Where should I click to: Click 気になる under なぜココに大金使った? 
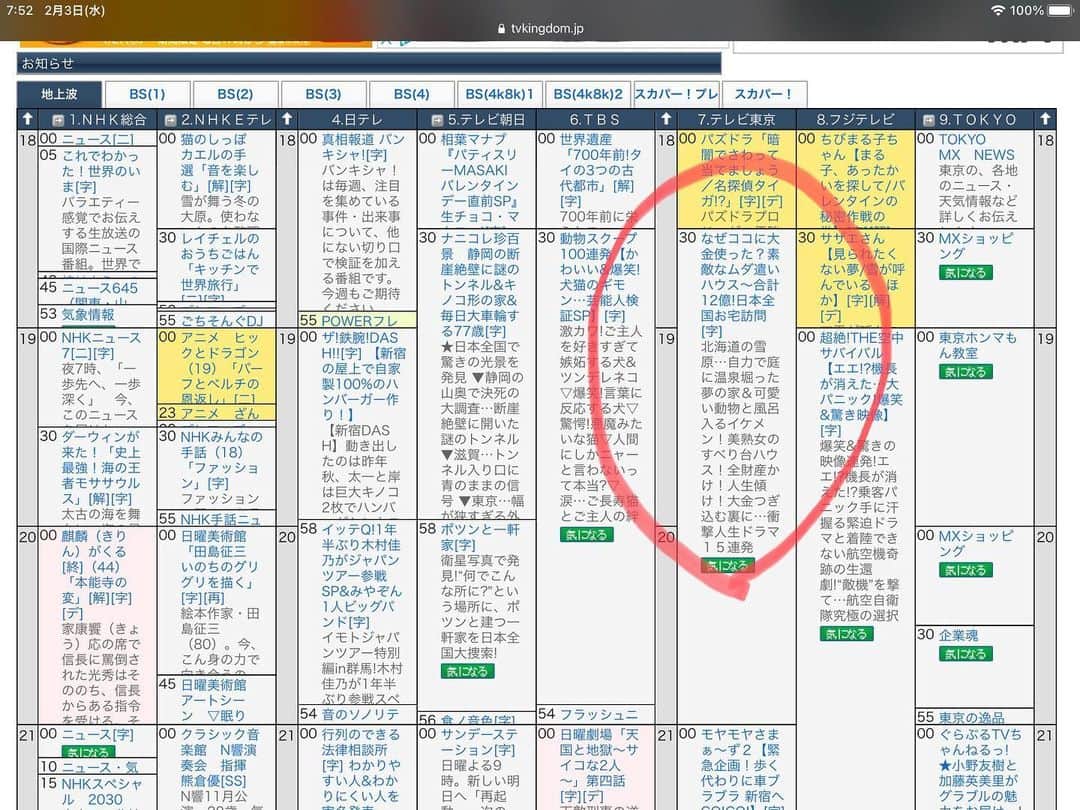coord(727,565)
